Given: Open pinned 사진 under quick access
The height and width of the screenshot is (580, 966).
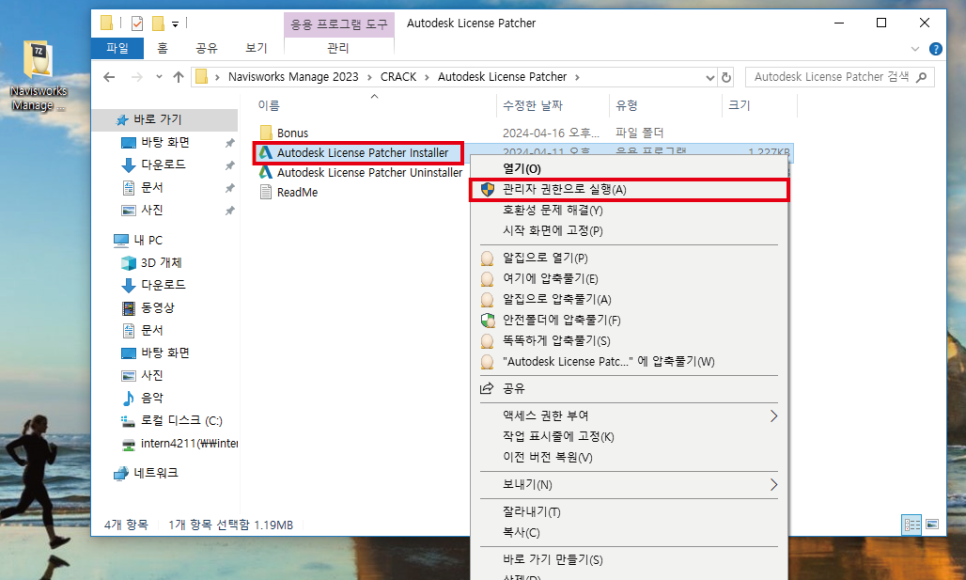Looking at the screenshot, I should (x=152, y=210).
